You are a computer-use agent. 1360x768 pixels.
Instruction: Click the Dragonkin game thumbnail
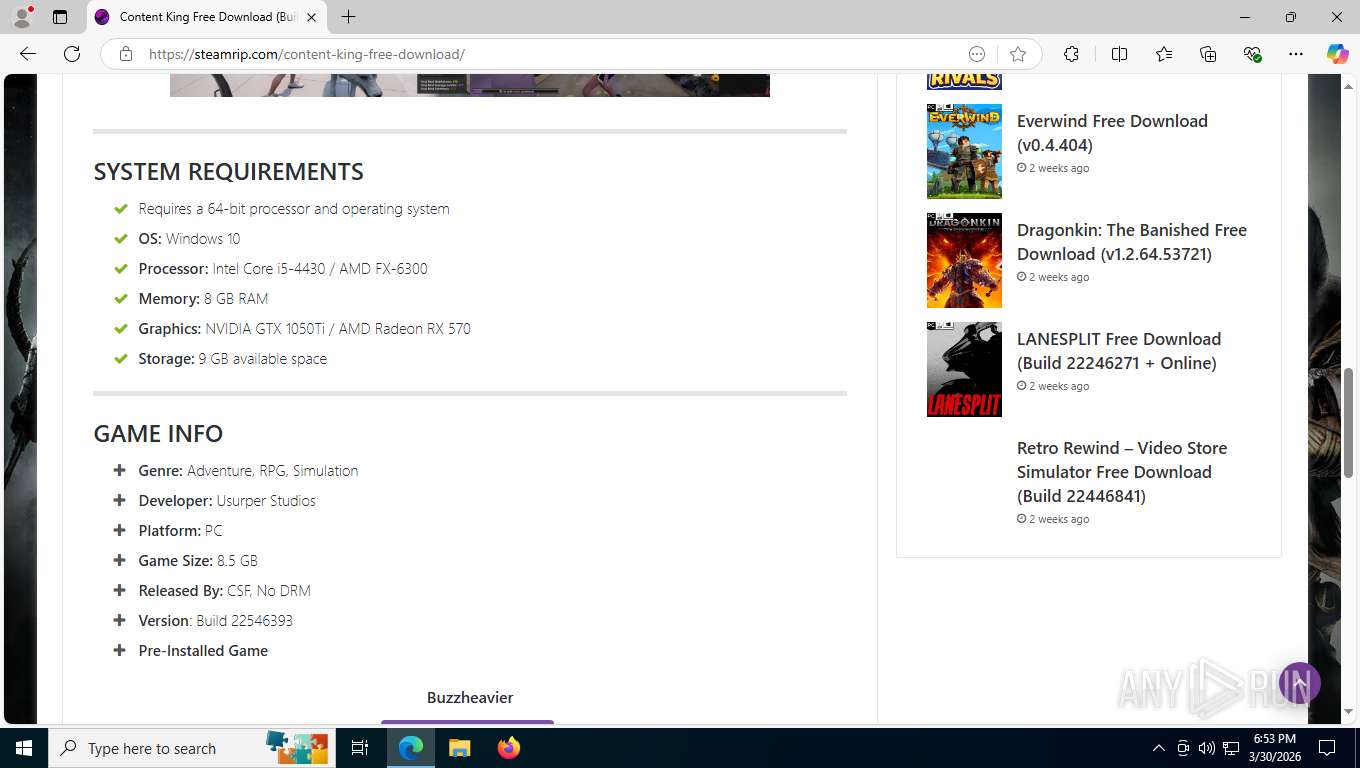964,260
